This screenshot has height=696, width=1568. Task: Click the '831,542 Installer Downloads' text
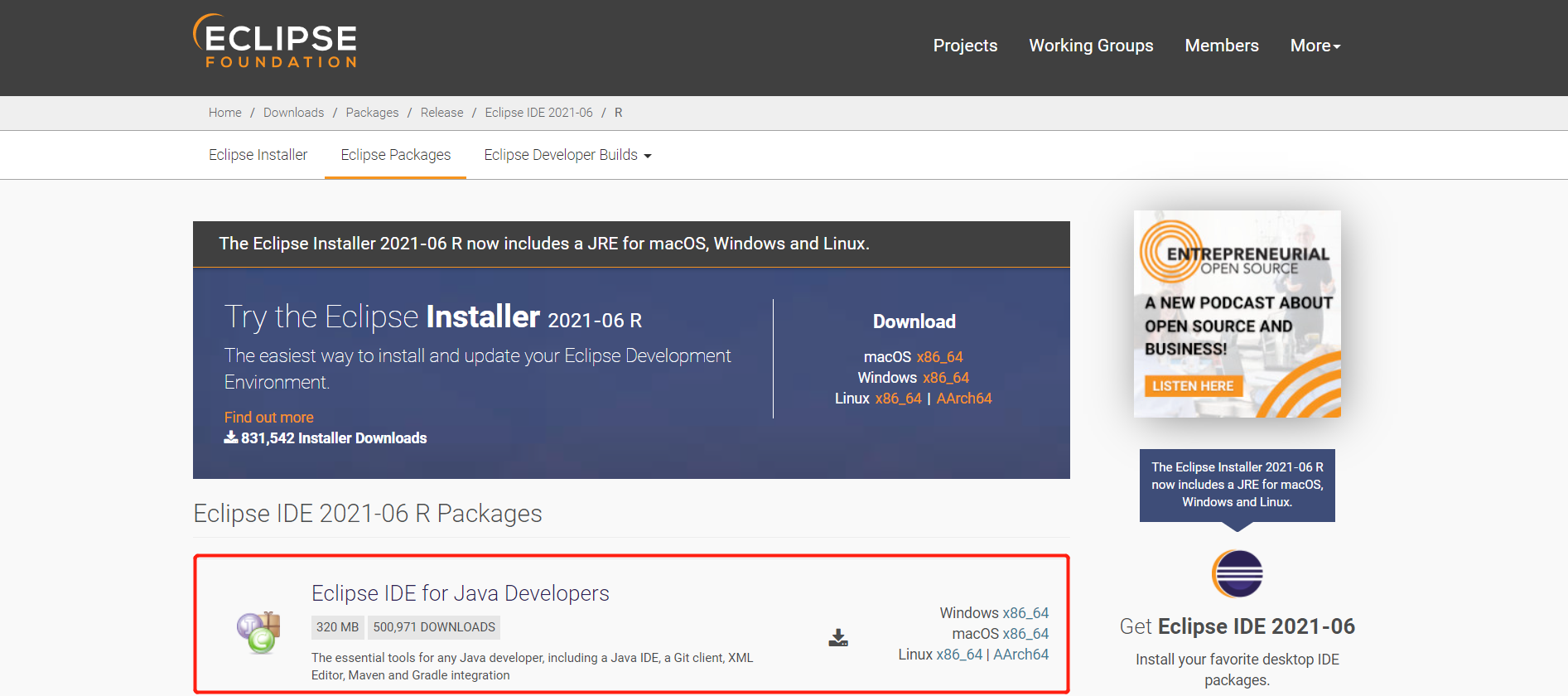point(326,438)
